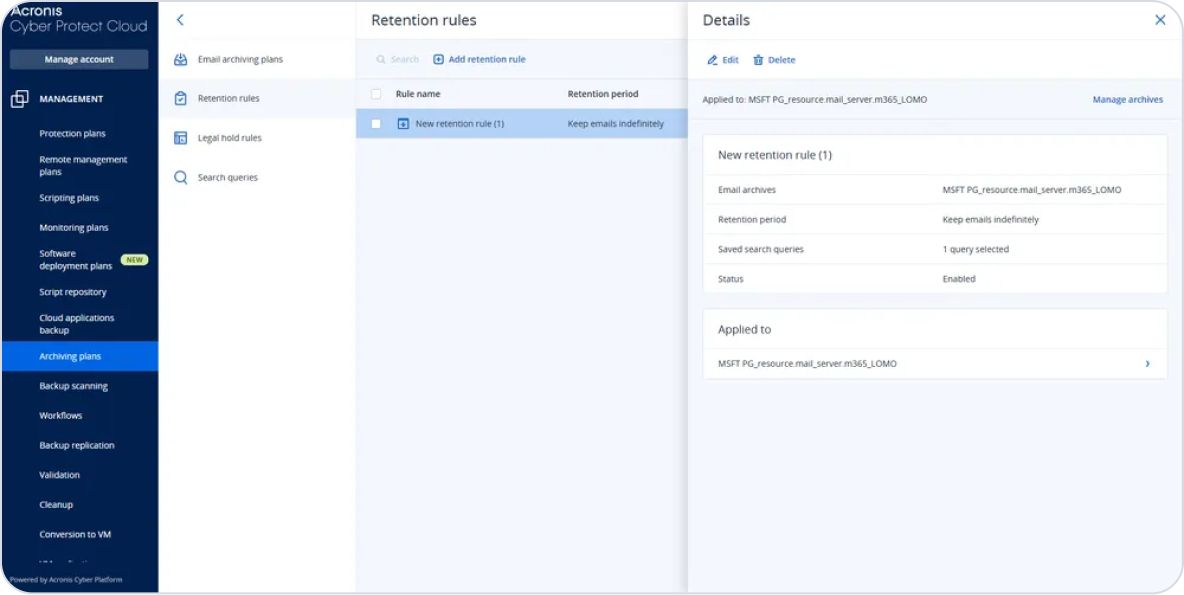This screenshot has height=595, width=1184.
Task: Check the New retention rule (1) checkbox
Action: (x=376, y=124)
